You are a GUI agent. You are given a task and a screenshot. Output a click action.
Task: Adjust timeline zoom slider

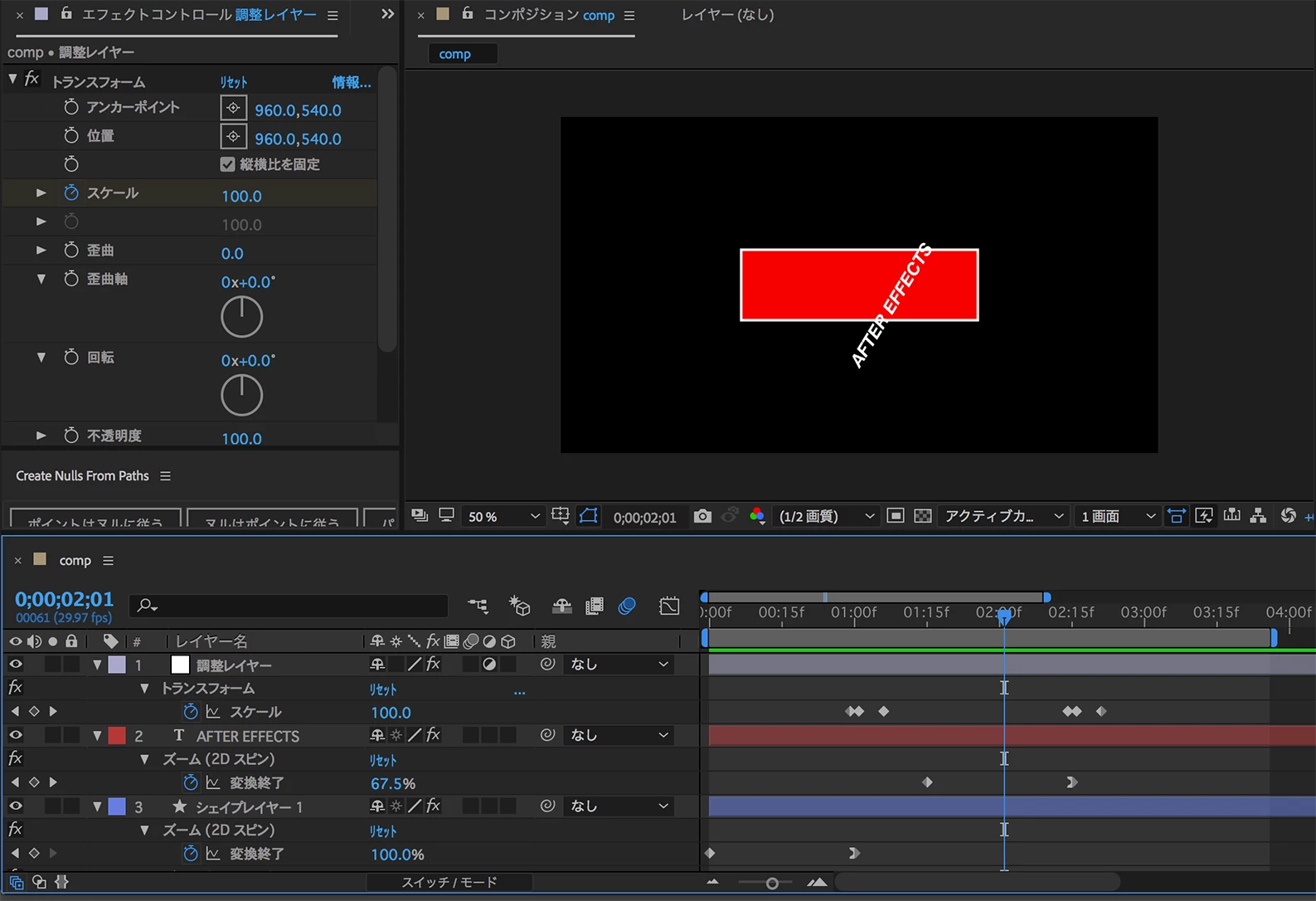click(771, 883)
